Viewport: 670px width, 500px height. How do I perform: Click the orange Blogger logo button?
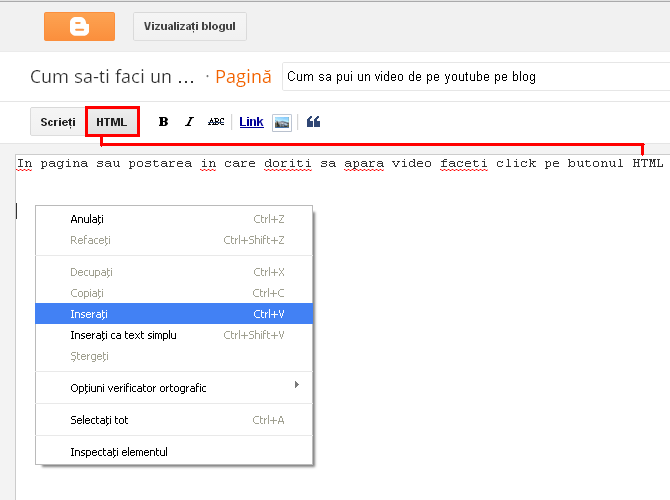[x=79, y=26]
